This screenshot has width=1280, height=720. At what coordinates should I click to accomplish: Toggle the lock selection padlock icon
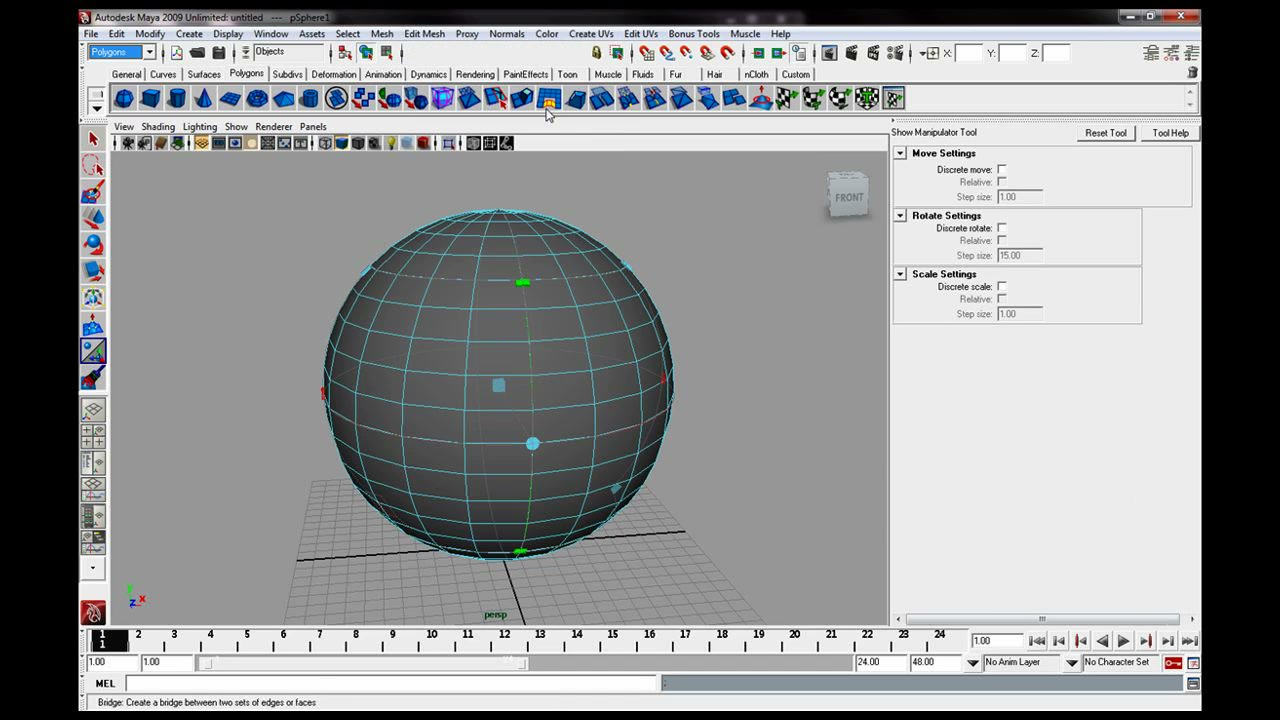click(x=597, y=52)
